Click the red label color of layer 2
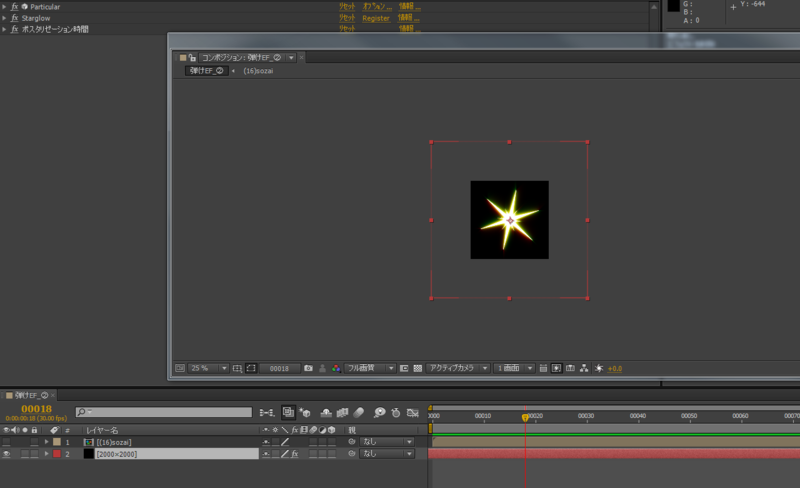Image resolution: width=800 pixels, height=488 pixels. [57, 454]
